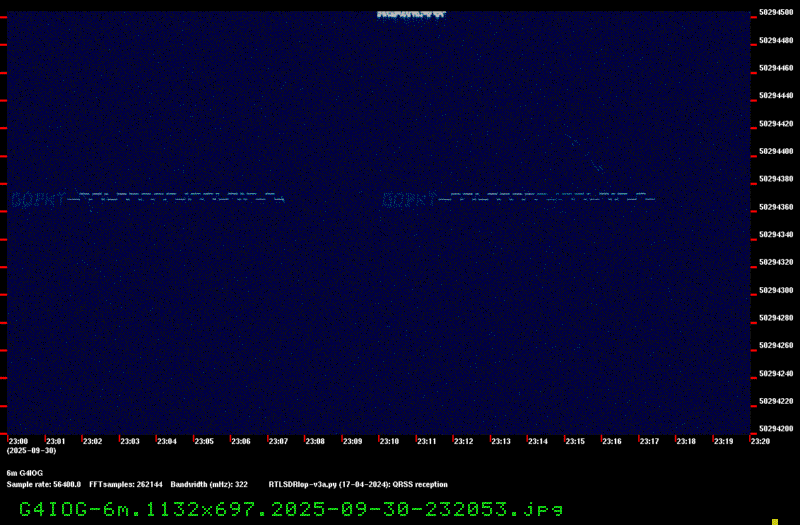Select the 50294400 frequency label
800x525 pixels.
(x=776, y=152)
